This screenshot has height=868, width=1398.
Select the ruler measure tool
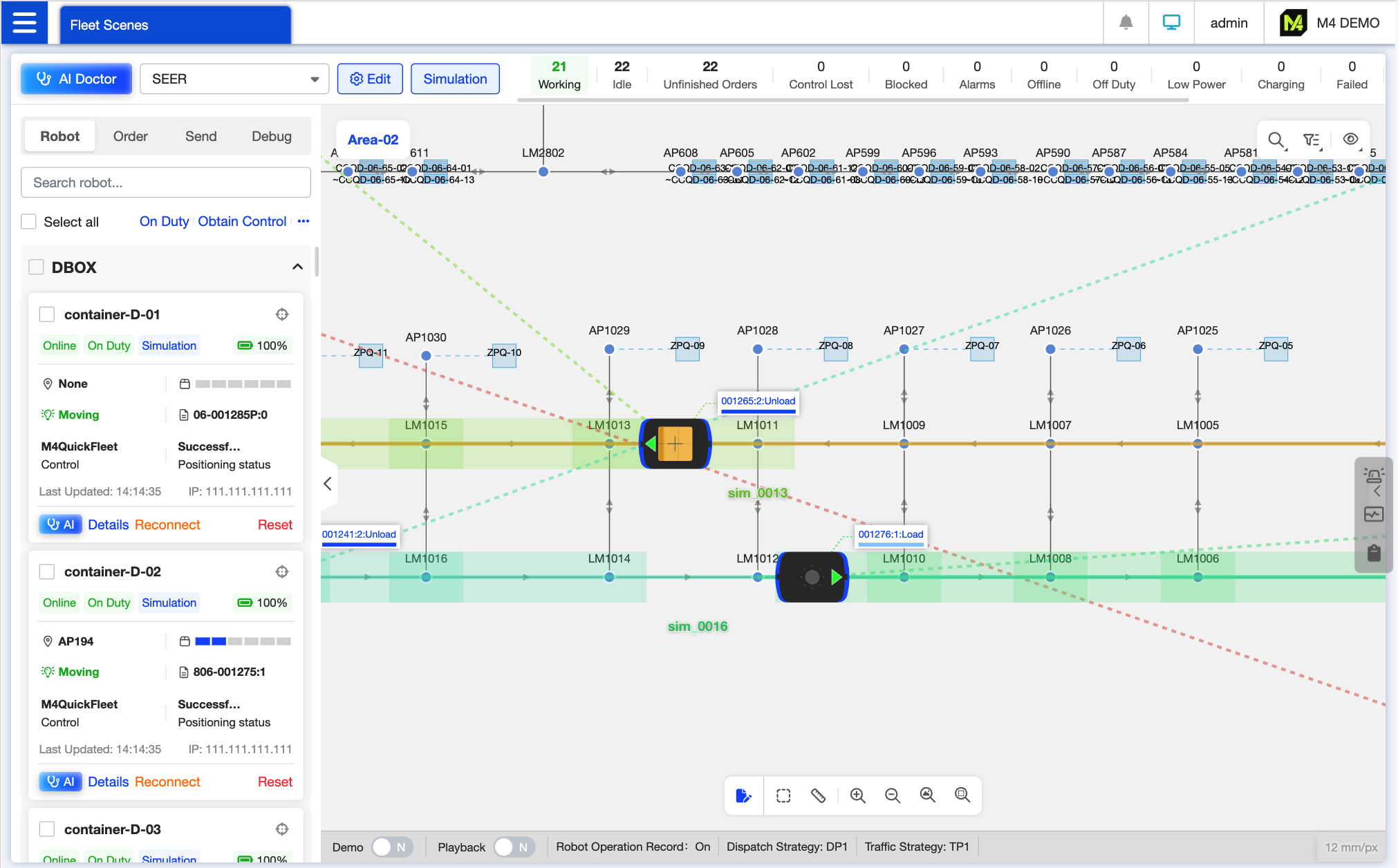(818, 795)
